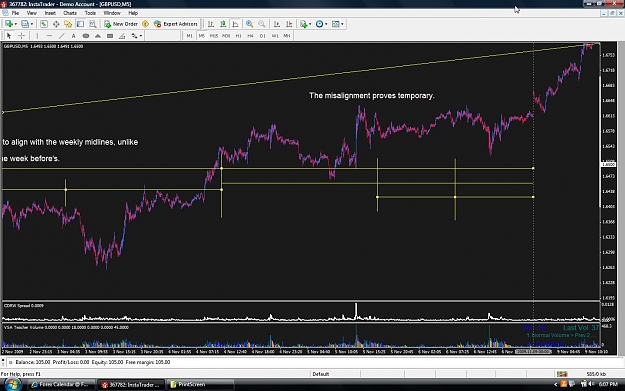Open the Windows Start menu

tap(12, 384)
